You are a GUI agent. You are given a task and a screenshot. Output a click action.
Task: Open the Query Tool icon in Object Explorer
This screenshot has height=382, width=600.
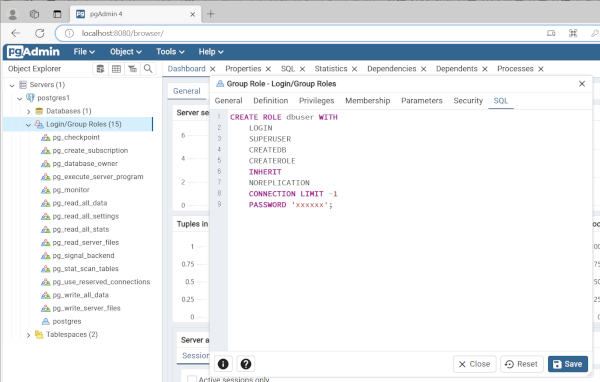click(100, 69)
